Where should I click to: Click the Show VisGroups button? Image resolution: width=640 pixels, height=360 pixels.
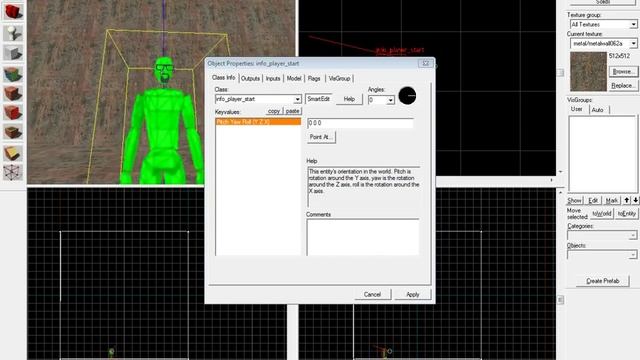click(574, 200)
